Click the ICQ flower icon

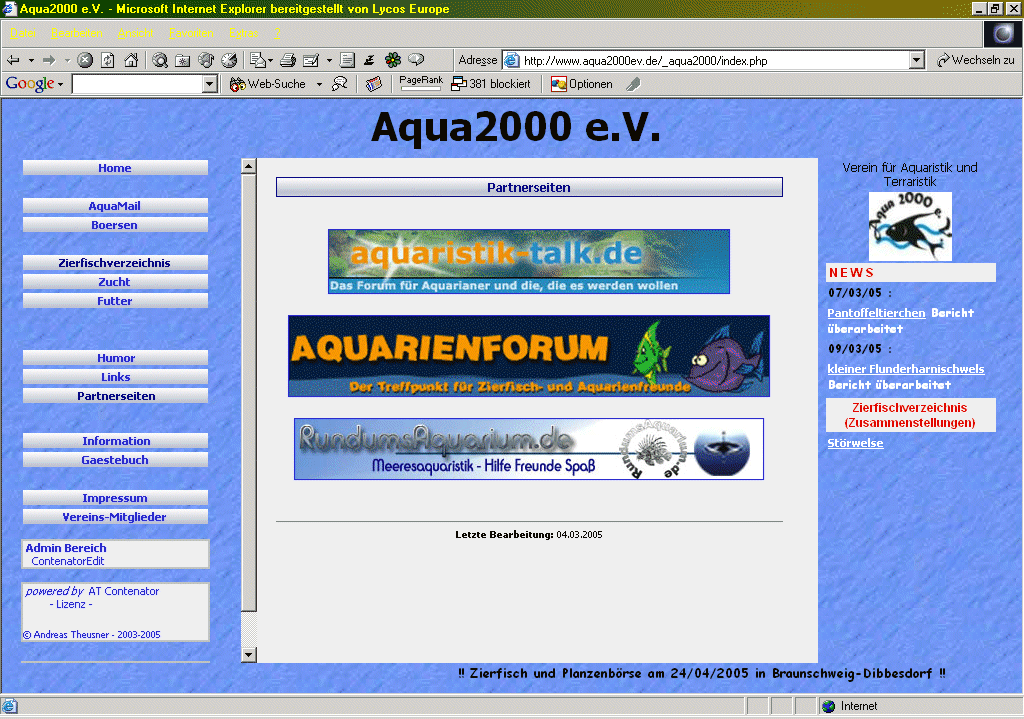click(393, 61)
